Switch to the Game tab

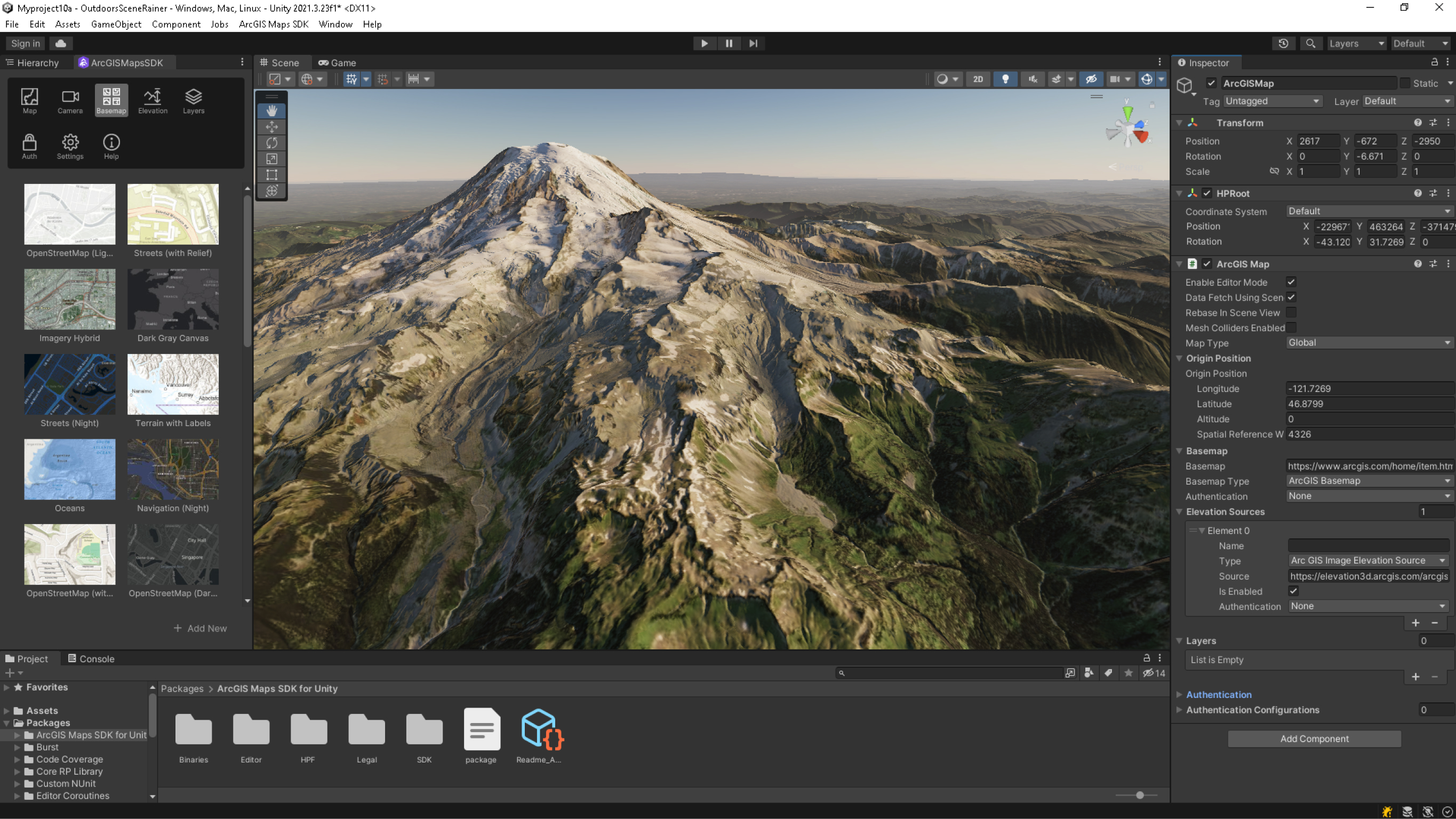tap(338, 63)
